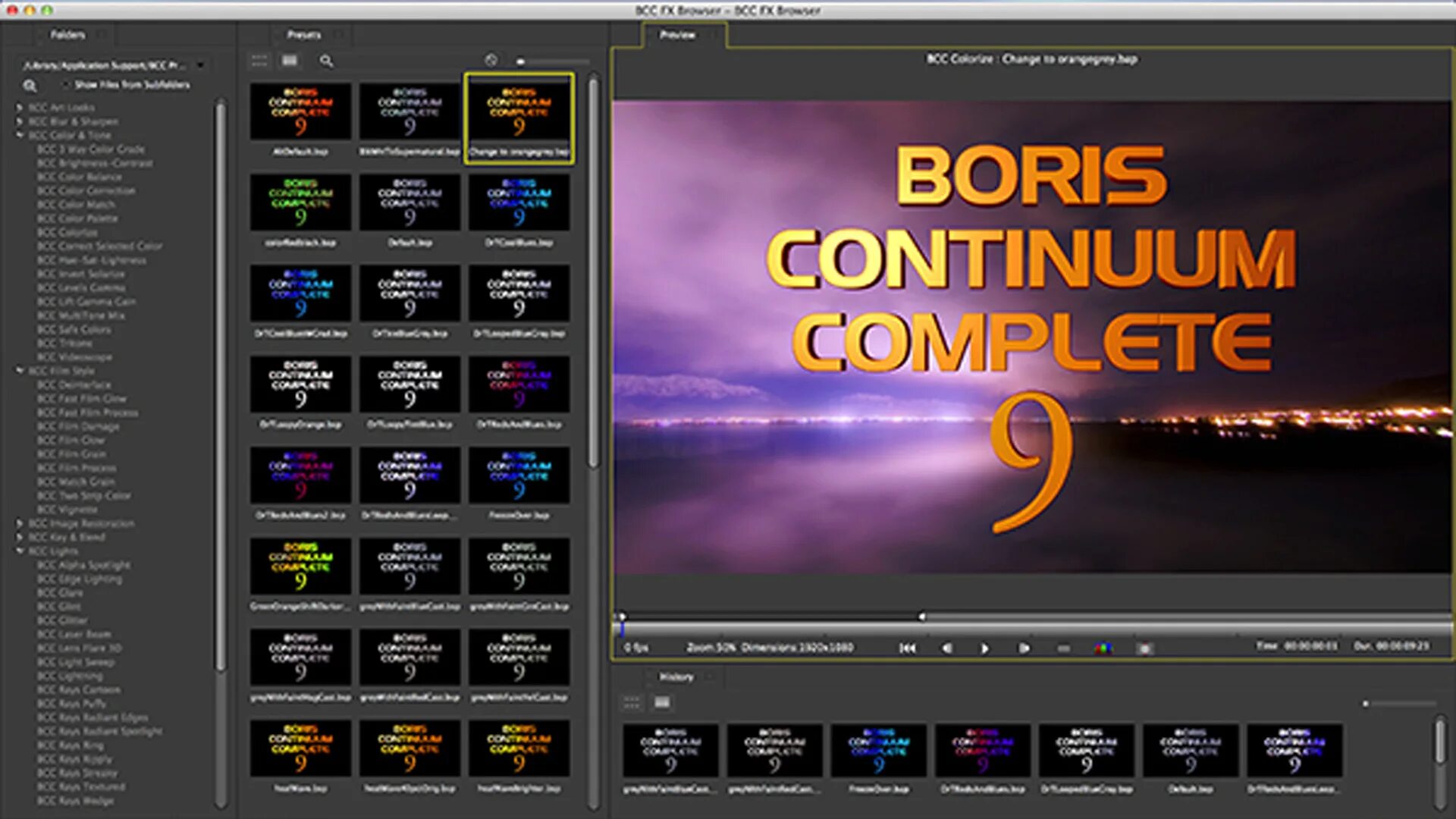Click the lock icon beside the preset zoom slider
Image resolution: width=1456 pixels, height=819 pixels.
pyautogui.click(x=491, y=61)
